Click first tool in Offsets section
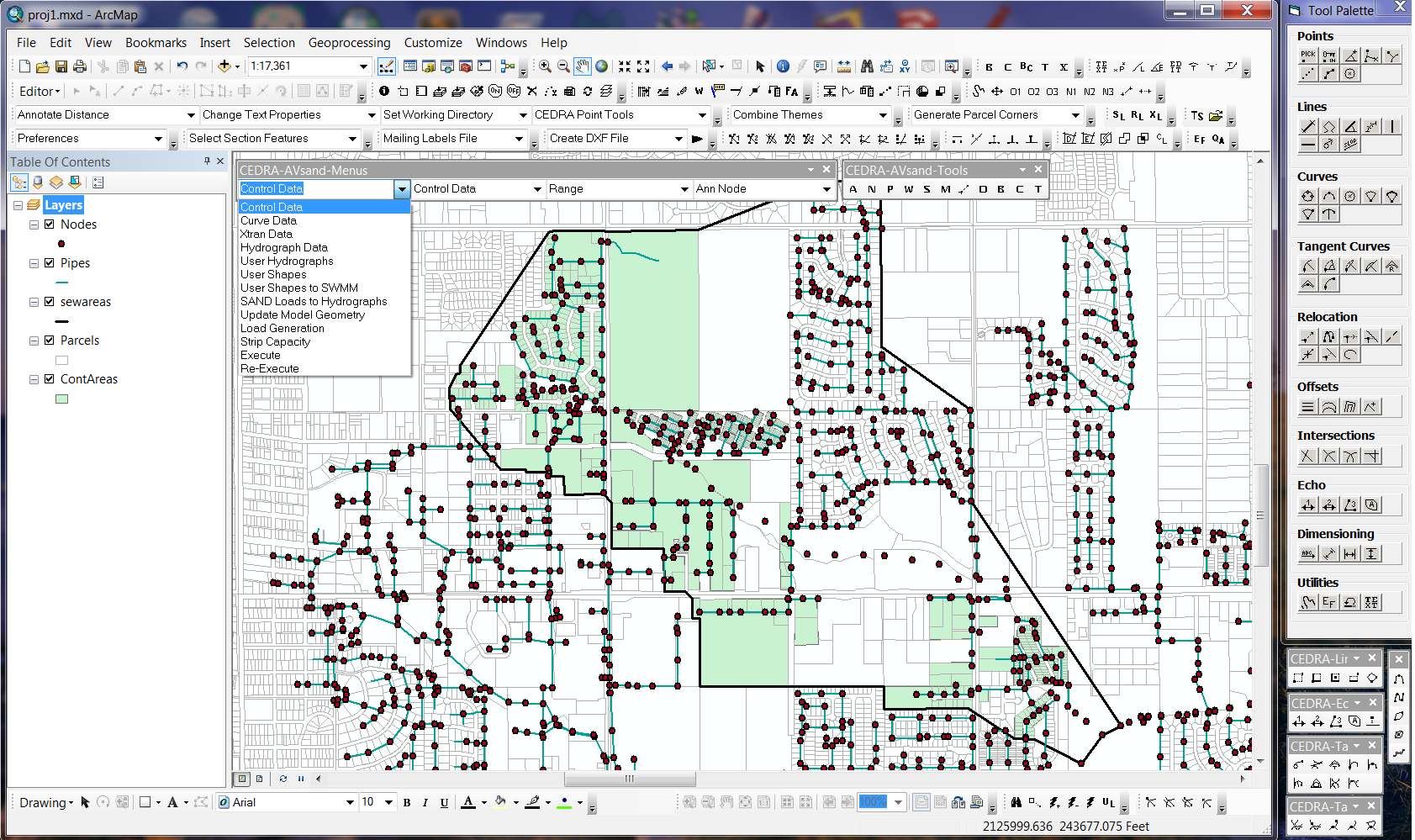The height and width of the screenshot is (840, 1415). pyautogui.click(x=1307, y=407)
